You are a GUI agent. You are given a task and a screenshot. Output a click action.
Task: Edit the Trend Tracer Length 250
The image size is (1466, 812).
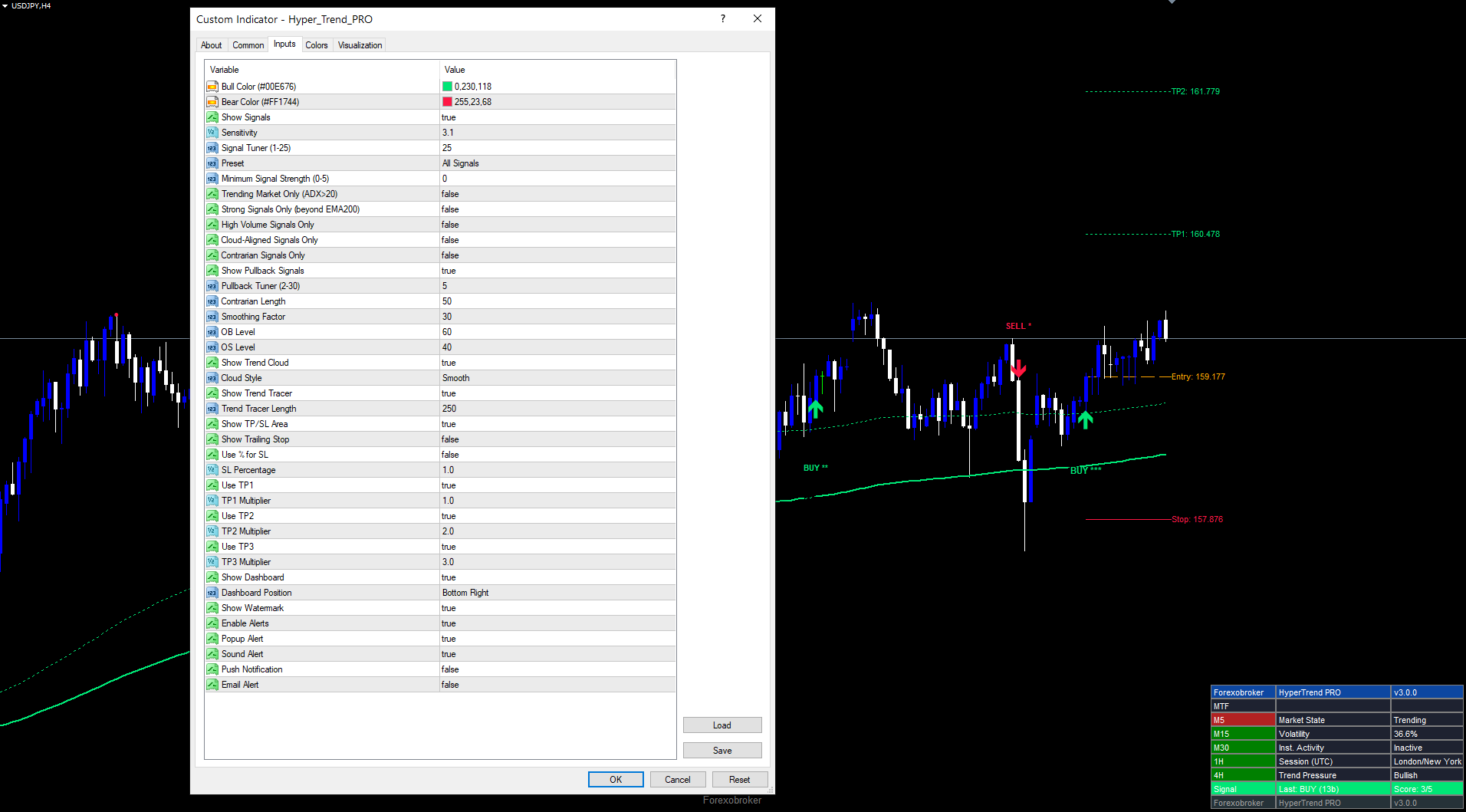click(557, 409)
